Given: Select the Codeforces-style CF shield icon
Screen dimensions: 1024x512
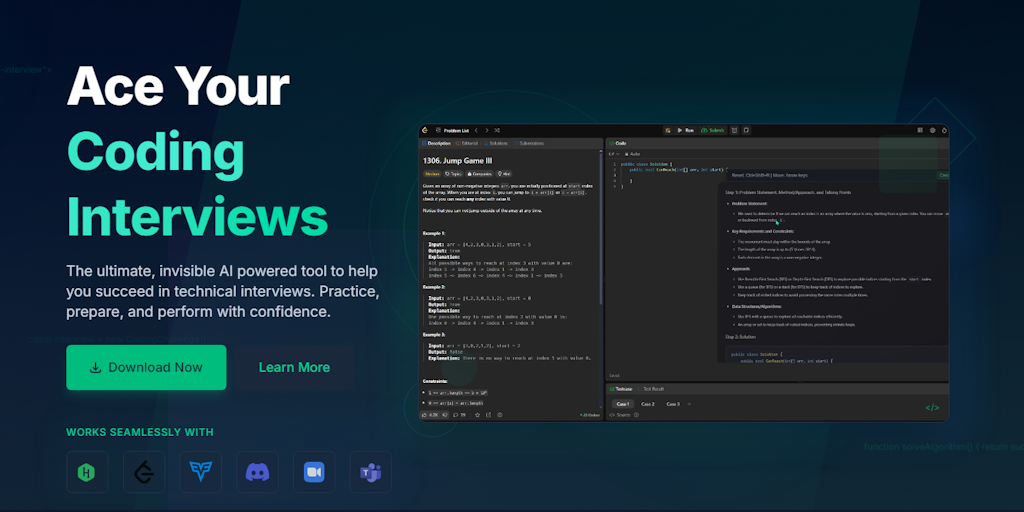Looking at the screenshot, I should coord(200,472).
